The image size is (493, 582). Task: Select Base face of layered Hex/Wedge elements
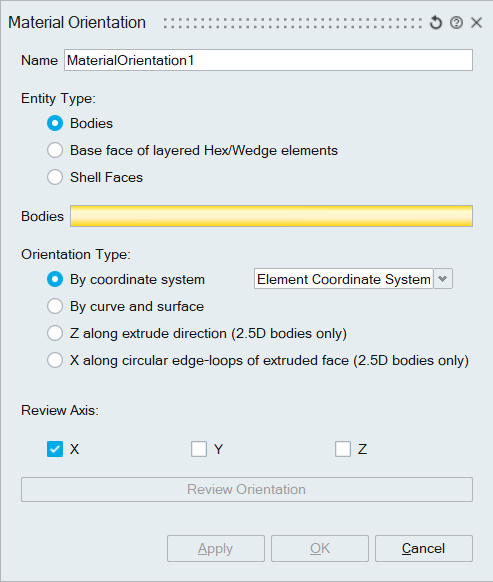pos(55,150)
